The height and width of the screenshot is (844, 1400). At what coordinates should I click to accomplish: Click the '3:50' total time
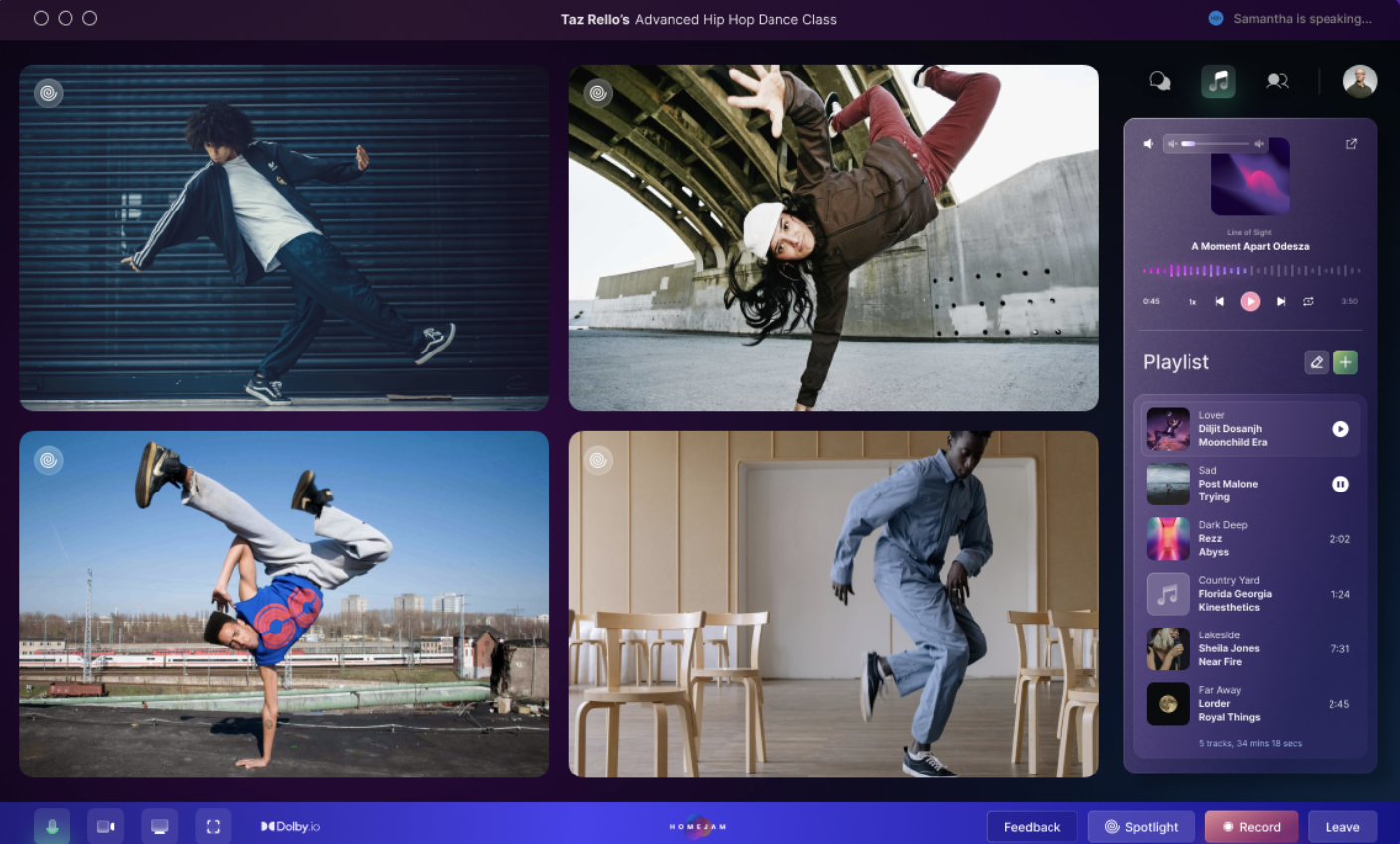pyautogui.click(x=1349, y=301)
